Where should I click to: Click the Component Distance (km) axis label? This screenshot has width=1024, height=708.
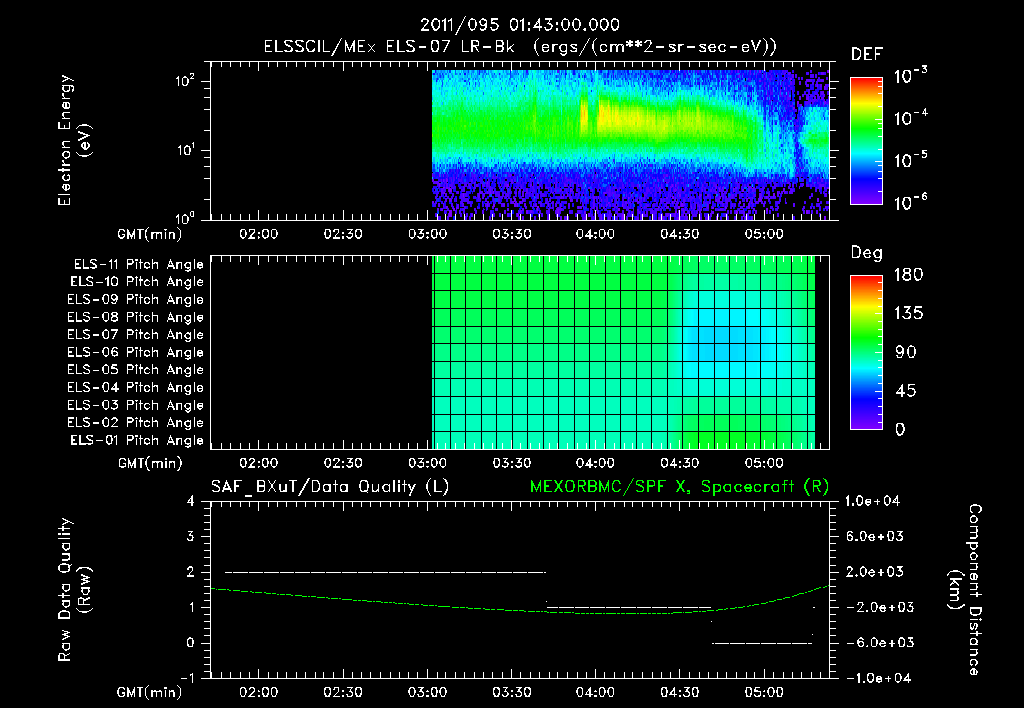click(964, 590)
